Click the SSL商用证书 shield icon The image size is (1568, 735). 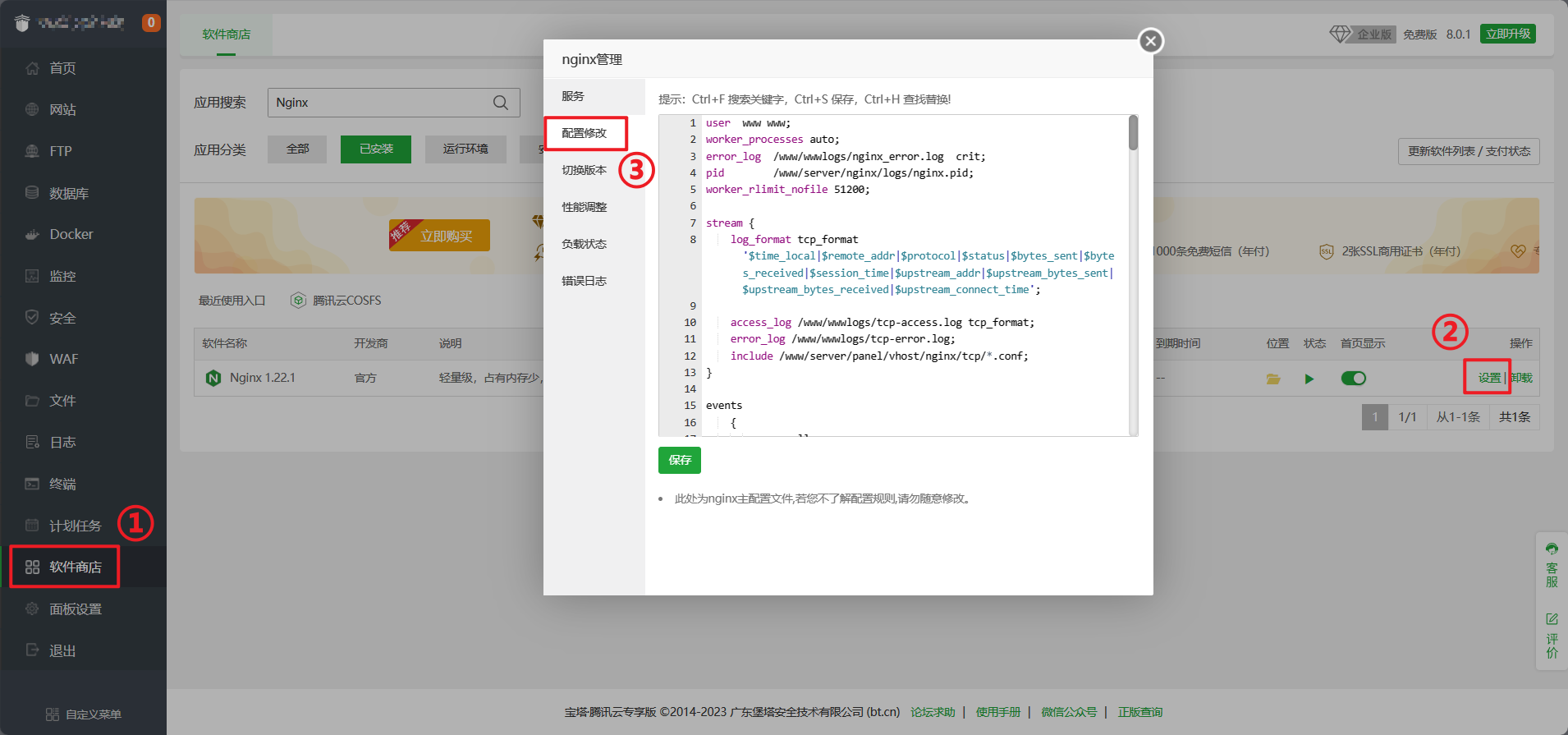[1327, 251]
